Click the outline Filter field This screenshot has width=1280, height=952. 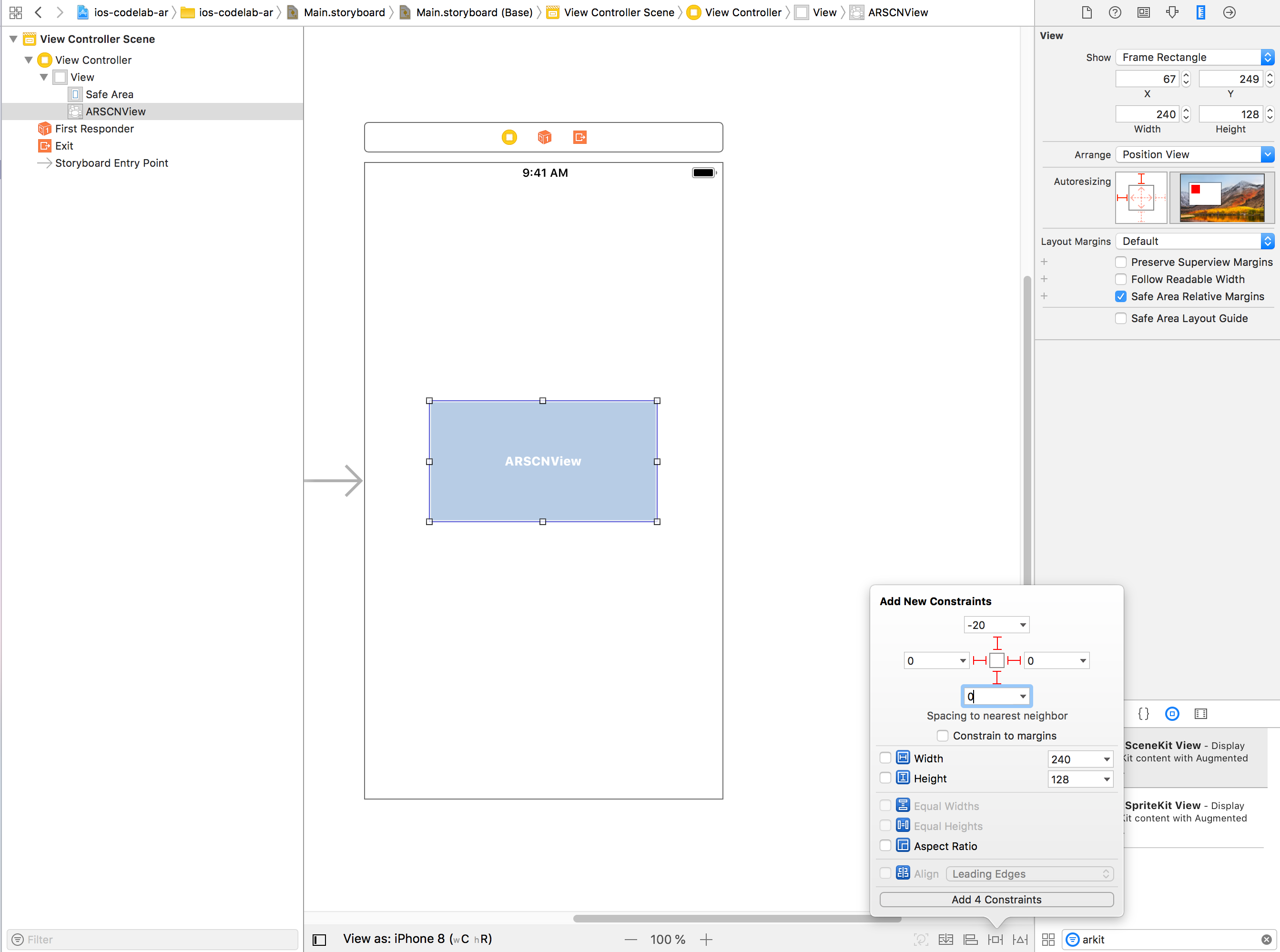(152, 940)
